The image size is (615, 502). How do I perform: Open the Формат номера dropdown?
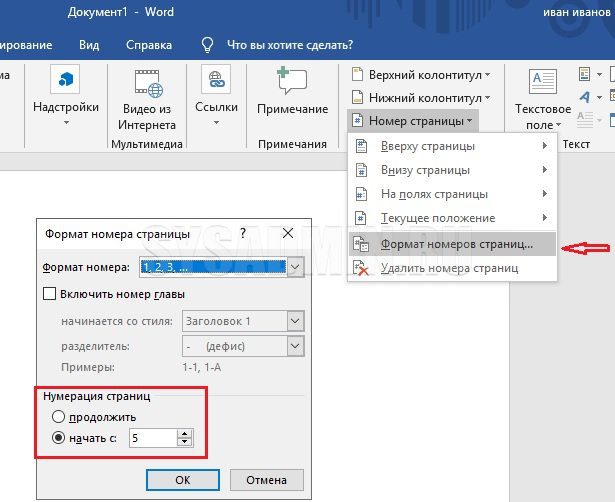coord(295,267)
